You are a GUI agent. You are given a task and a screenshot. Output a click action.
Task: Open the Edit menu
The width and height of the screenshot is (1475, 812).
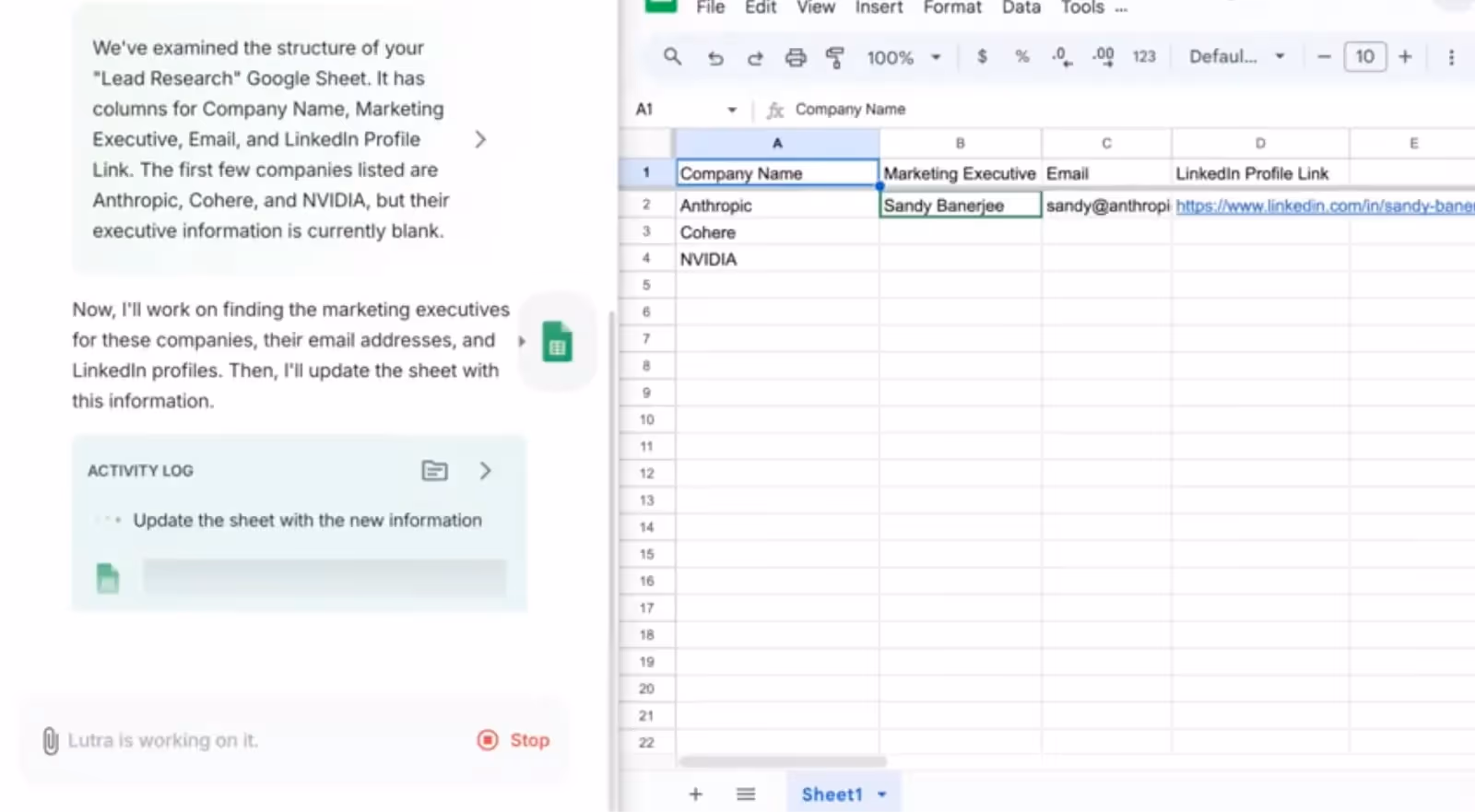[761, 7]
